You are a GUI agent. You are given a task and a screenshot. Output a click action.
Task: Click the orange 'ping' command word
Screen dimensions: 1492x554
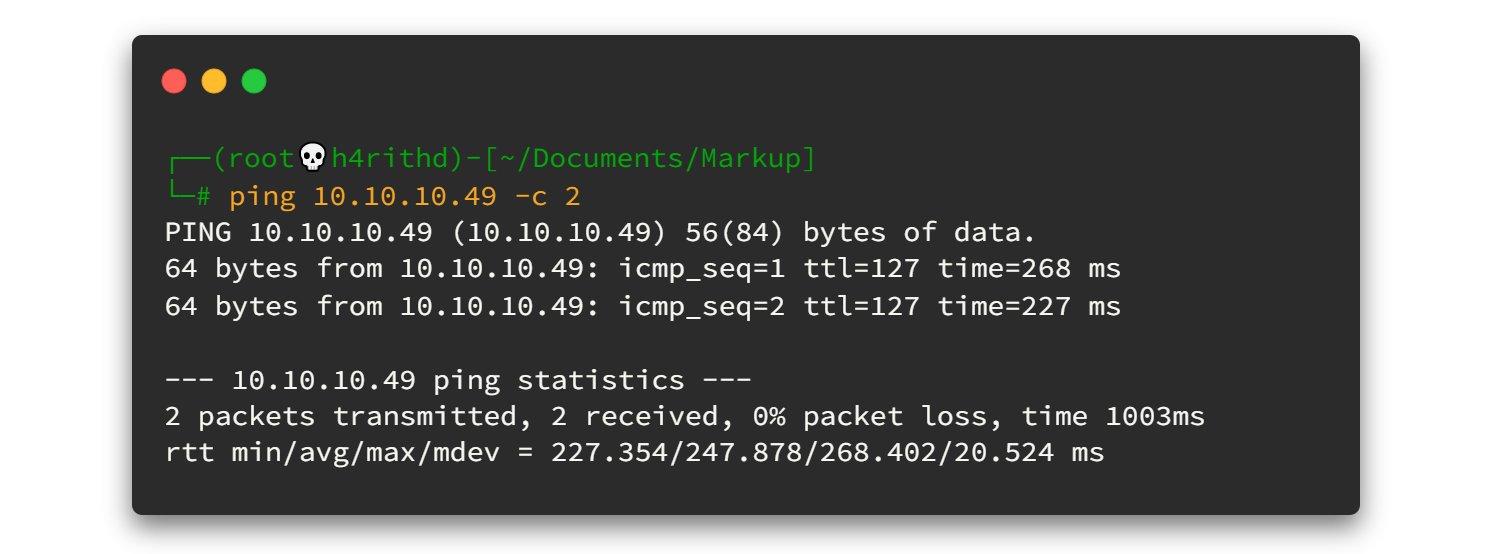[263, 196]
